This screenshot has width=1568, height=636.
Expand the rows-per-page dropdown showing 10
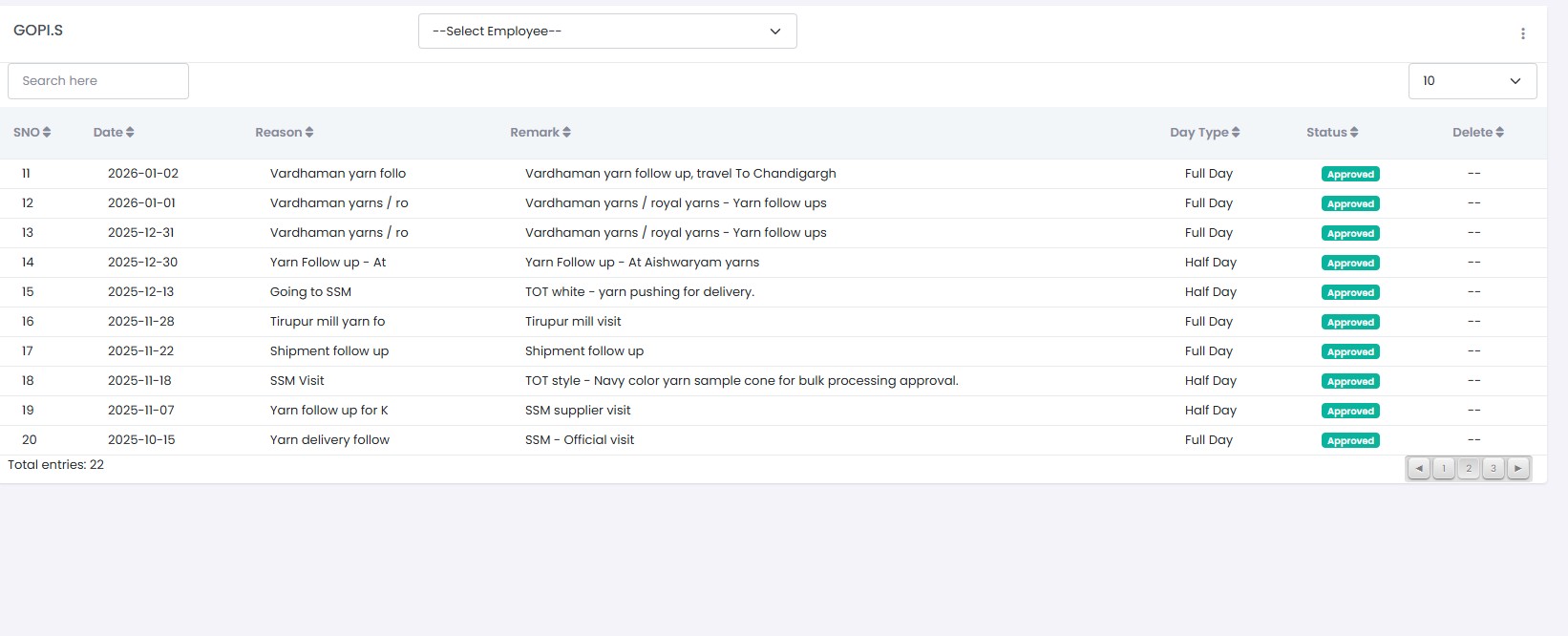pyautogui.click(x=1472, y=81)
